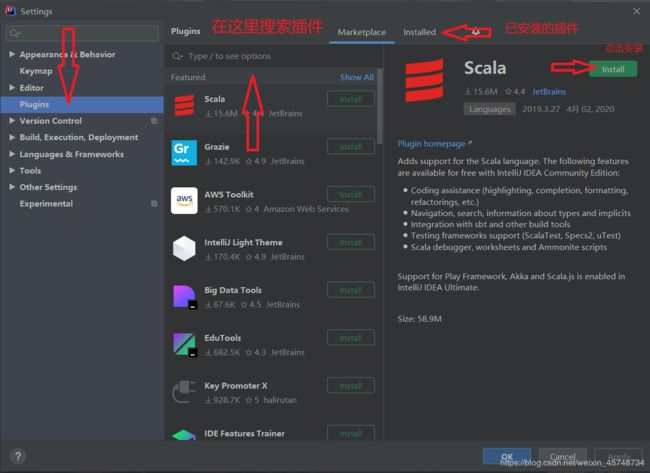Click the magnifier icon in the plugin search
650x473 pixels.
[x=177, y=56]
